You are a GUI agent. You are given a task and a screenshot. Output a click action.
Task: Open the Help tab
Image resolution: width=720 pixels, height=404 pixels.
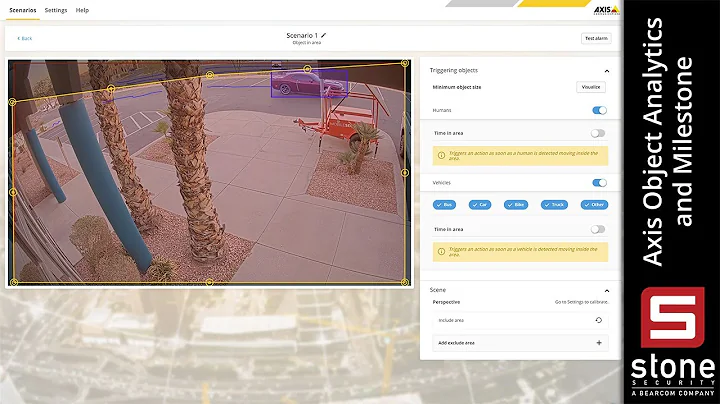click(x=82, y=10)
